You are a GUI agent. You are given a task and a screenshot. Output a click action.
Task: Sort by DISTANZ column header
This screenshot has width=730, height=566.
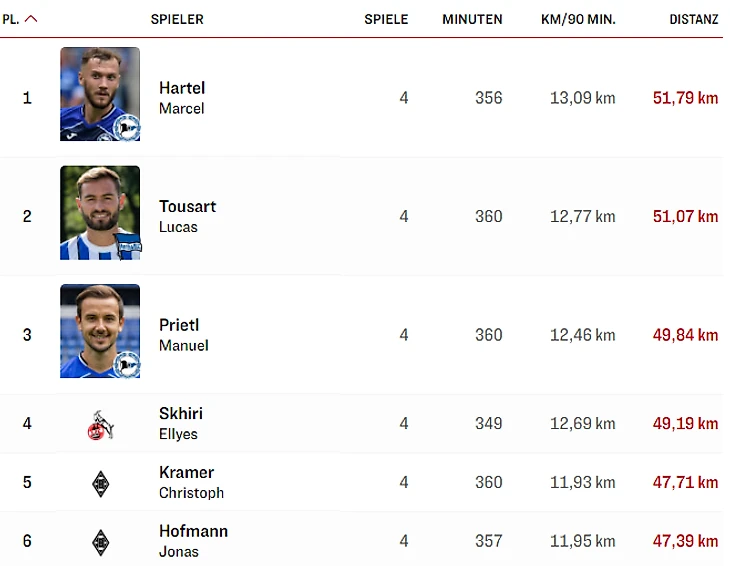point(695,19)
